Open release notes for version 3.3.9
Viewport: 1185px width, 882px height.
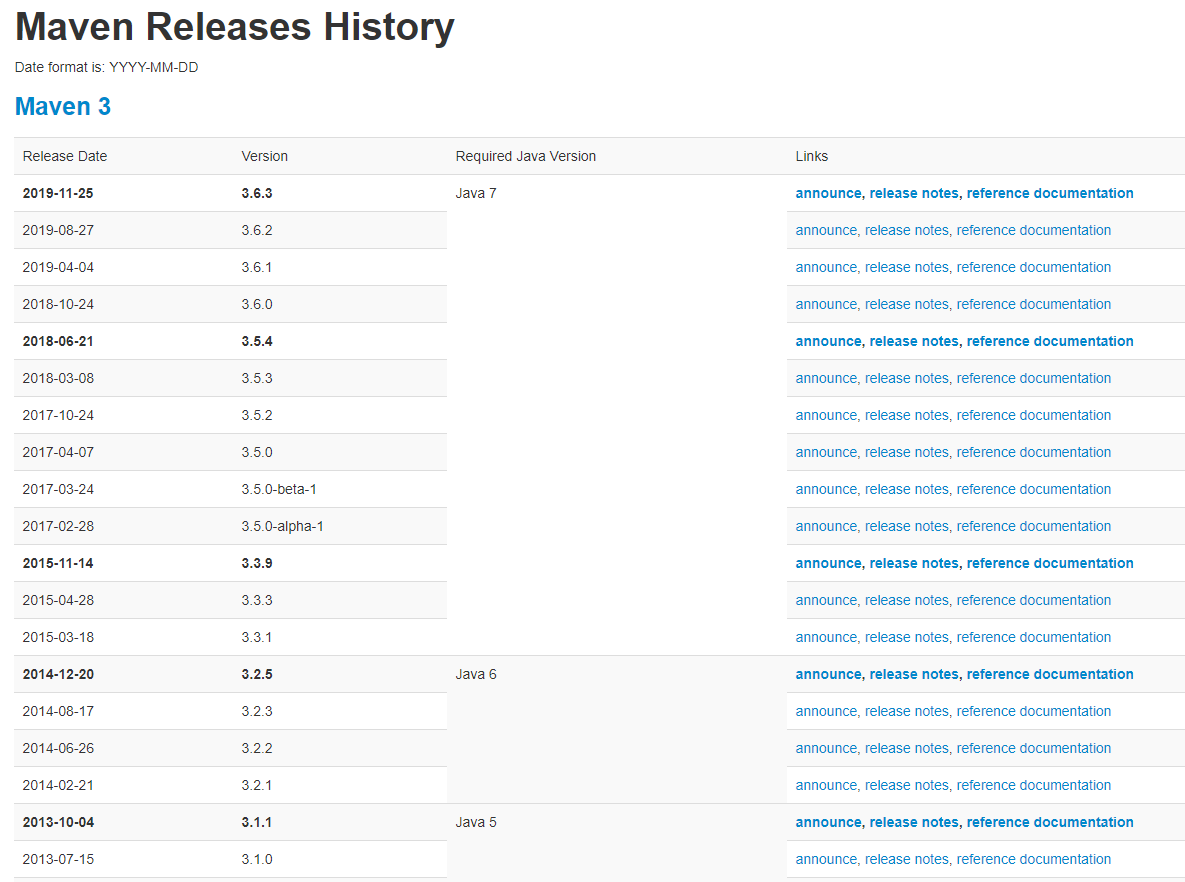[914, 564]
